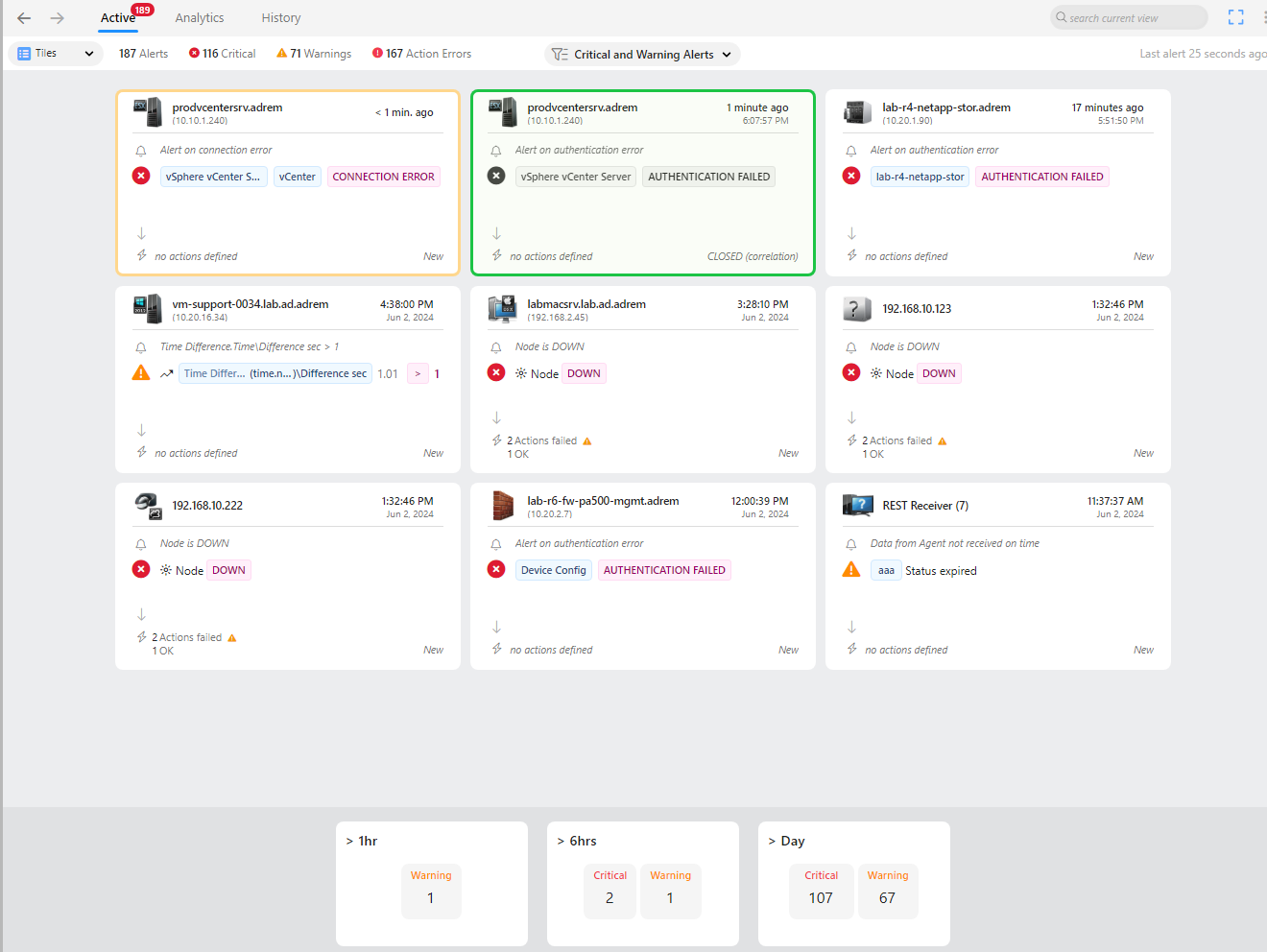The image size is (1267, 952).
Task: Filter by 116 Critical
Action: point(222,54)
